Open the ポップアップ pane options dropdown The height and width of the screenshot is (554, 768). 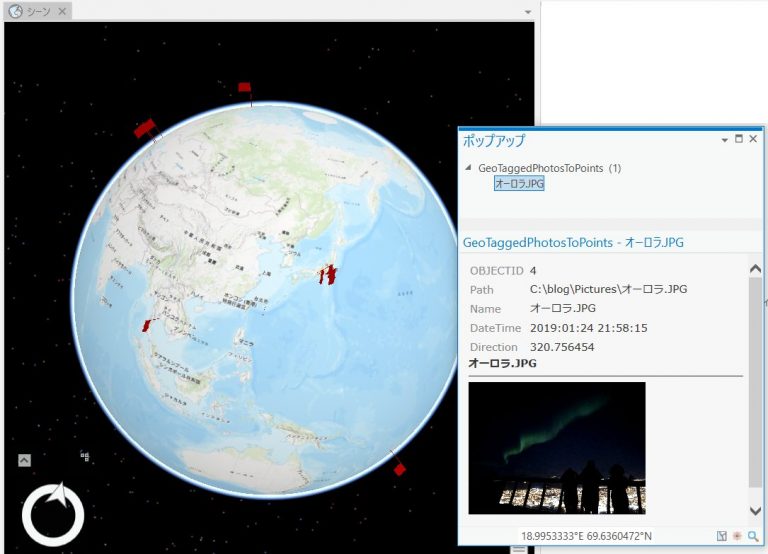(724, 140)
